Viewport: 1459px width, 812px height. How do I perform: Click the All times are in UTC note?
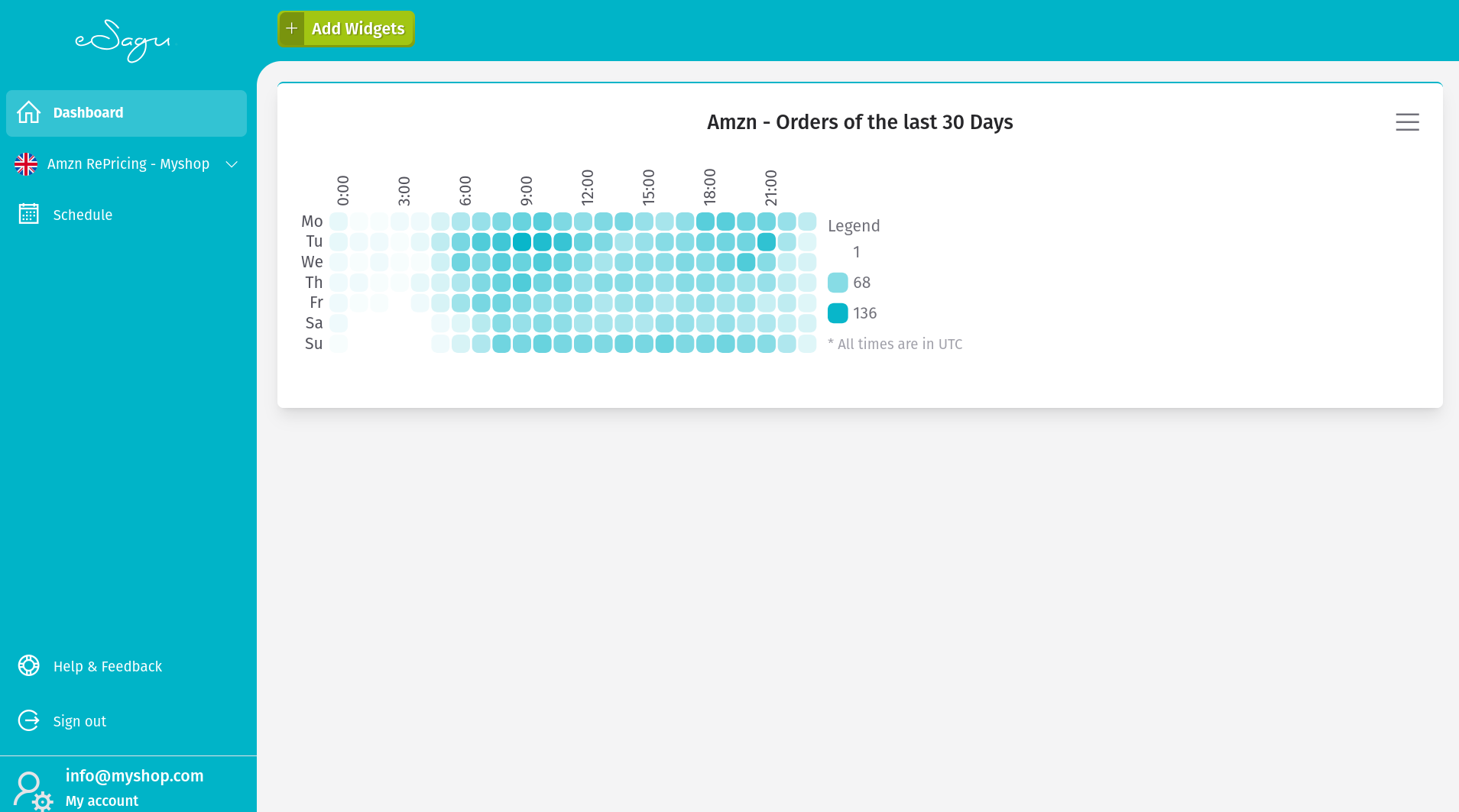click(895, 345)
